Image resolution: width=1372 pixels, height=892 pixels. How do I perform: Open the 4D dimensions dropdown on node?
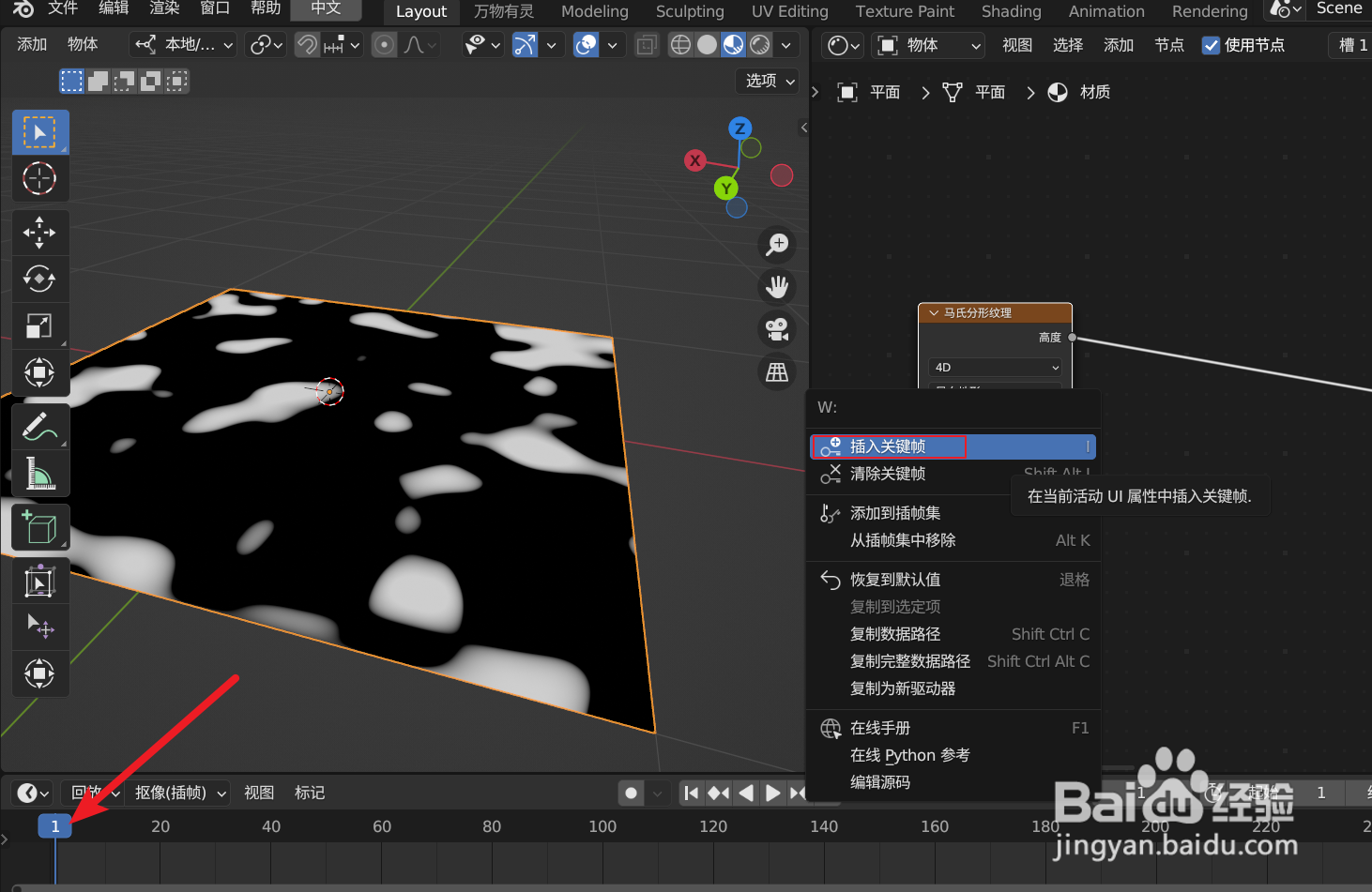996,368
